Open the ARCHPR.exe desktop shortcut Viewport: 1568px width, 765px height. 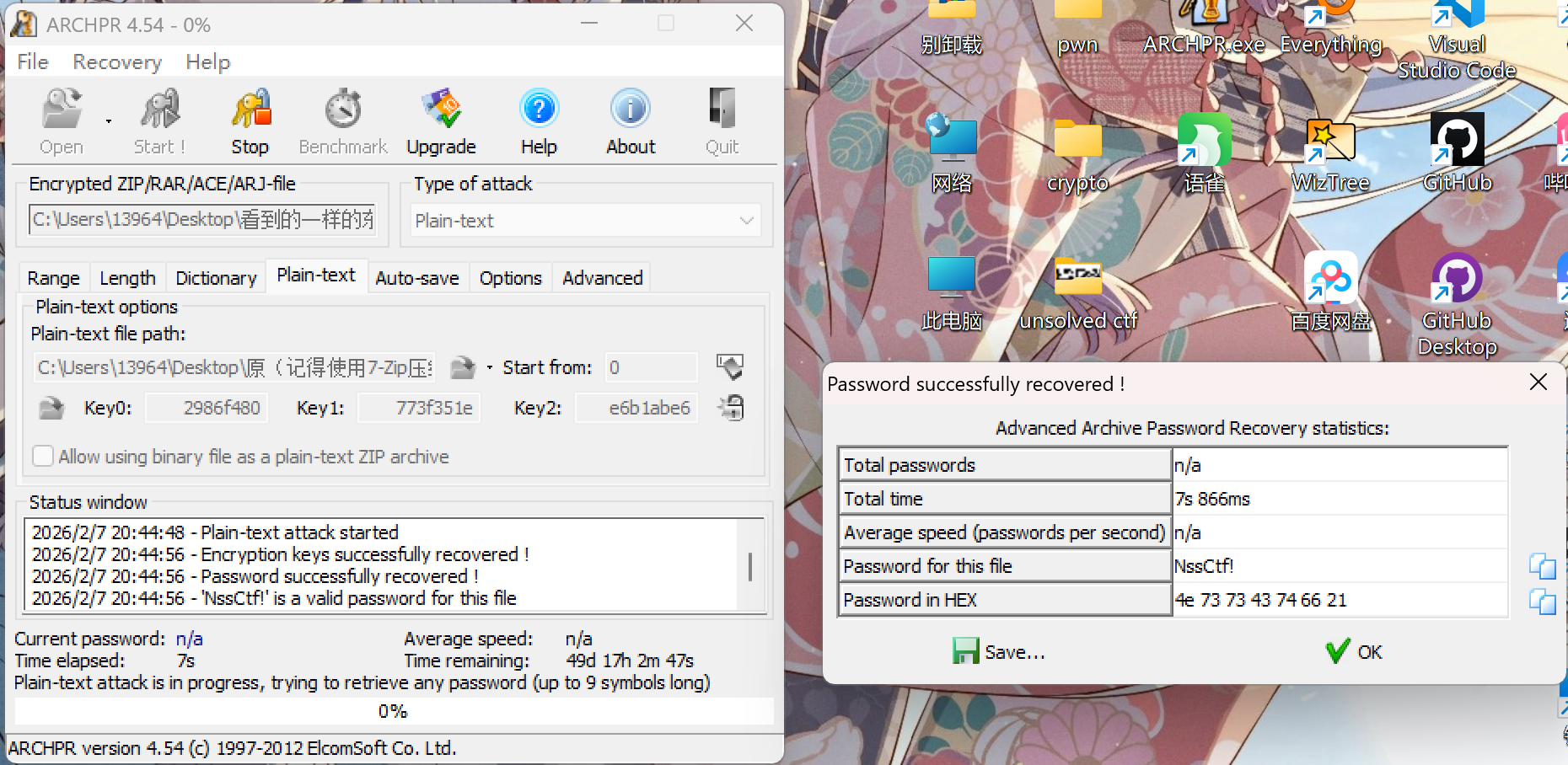(x=1204, y=25)
